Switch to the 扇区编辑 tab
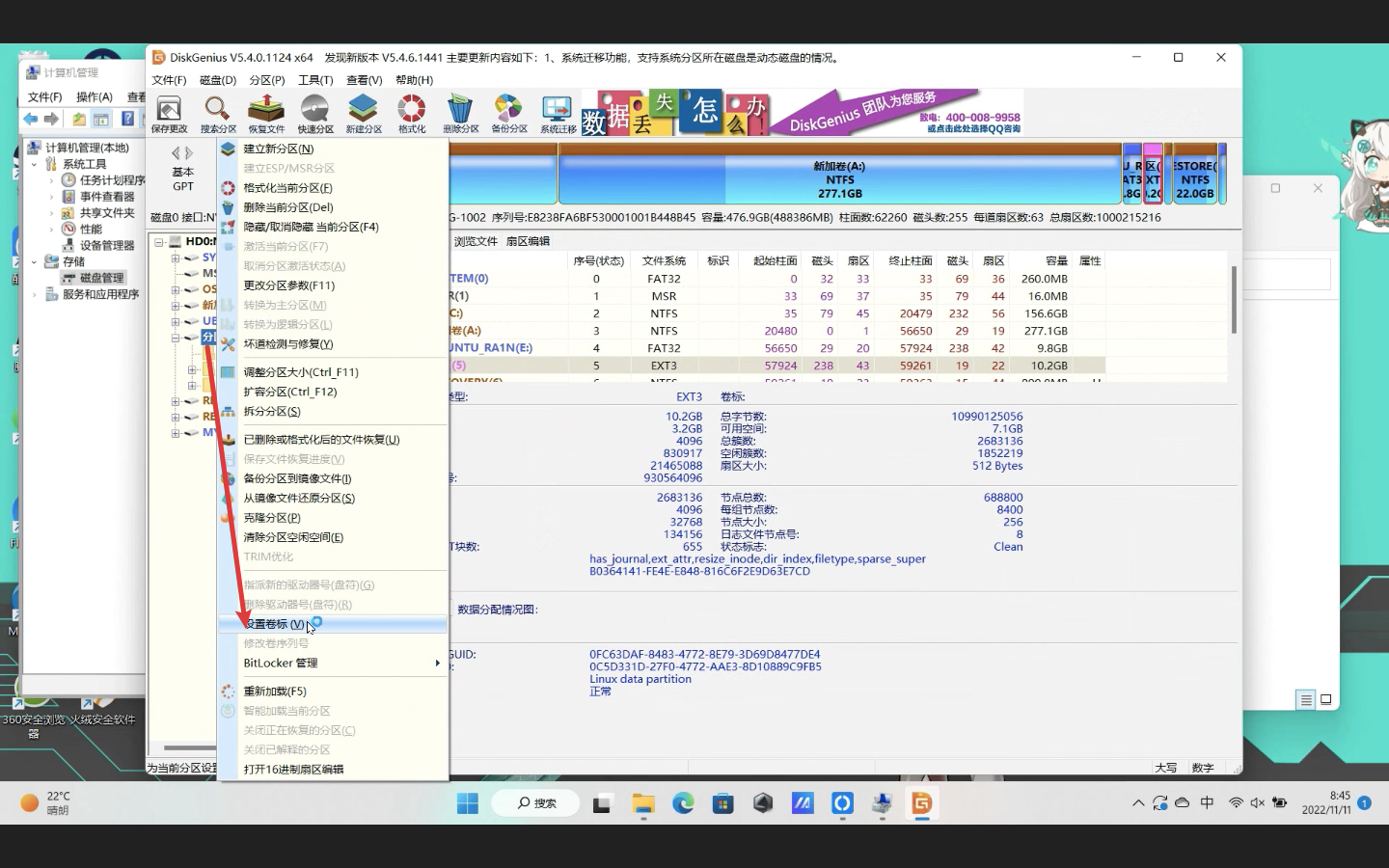The width and height of the screenshot is (1389, 868). (528, 241)
